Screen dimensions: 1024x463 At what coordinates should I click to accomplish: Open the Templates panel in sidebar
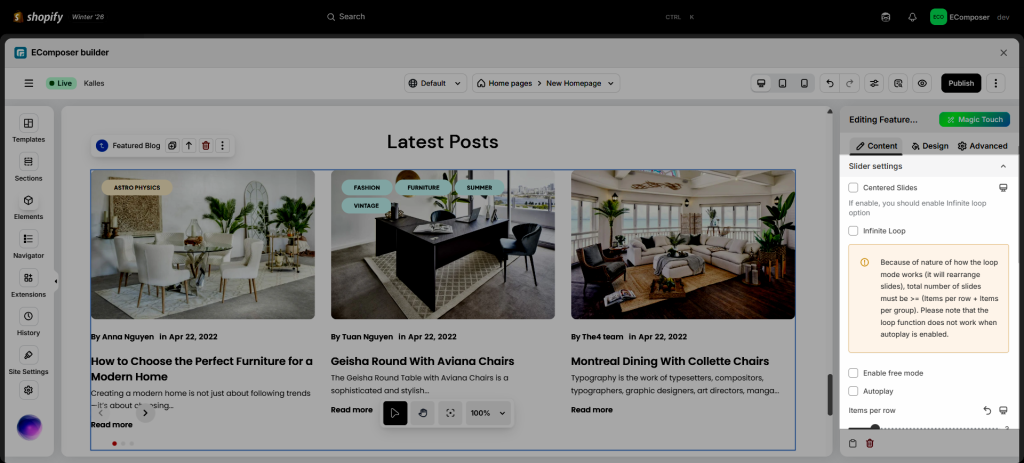coord(28,129)
